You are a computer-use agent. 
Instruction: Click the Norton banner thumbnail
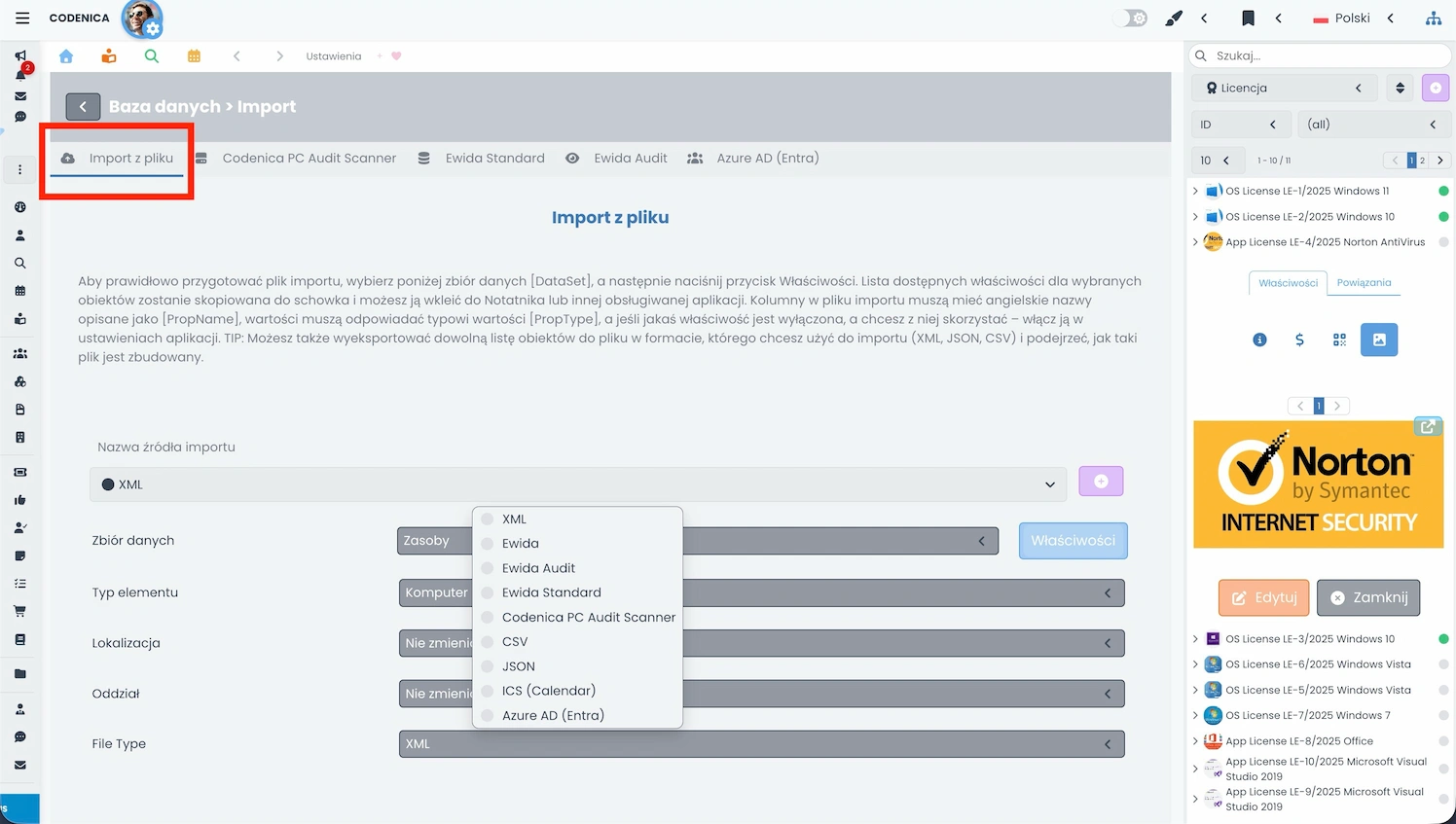click(1318, 484)
